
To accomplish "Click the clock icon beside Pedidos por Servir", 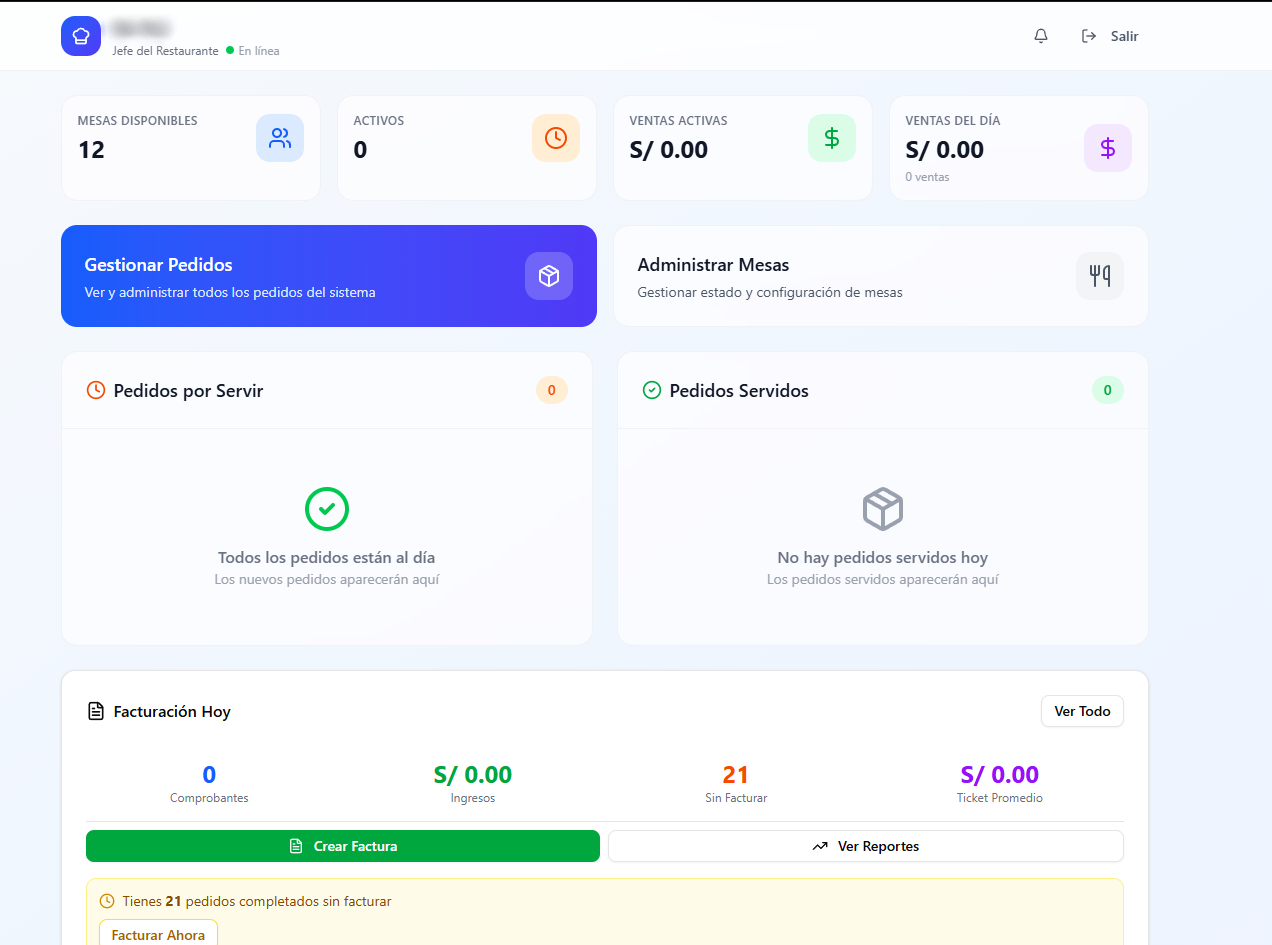I will (x=97, y=390).
